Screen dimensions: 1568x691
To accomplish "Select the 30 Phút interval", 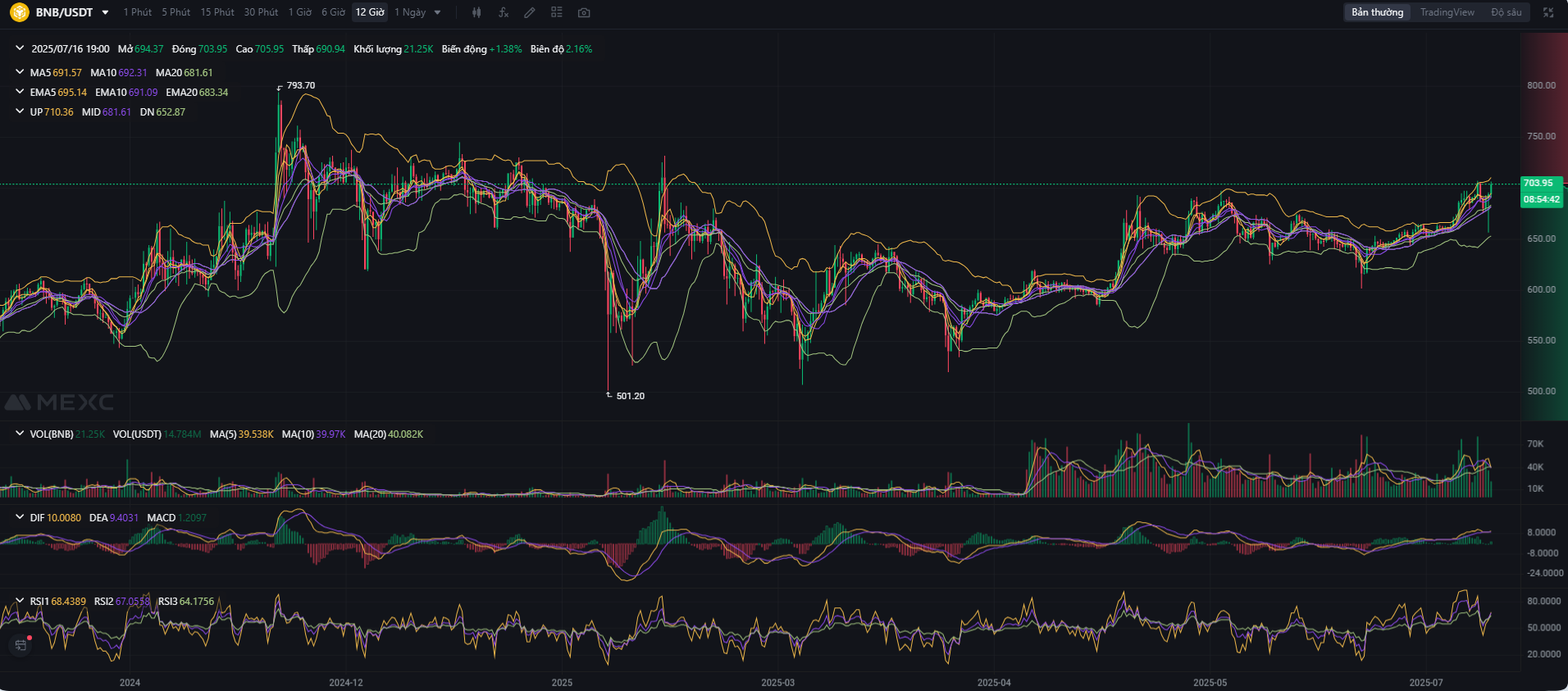I will click(261, 12).
